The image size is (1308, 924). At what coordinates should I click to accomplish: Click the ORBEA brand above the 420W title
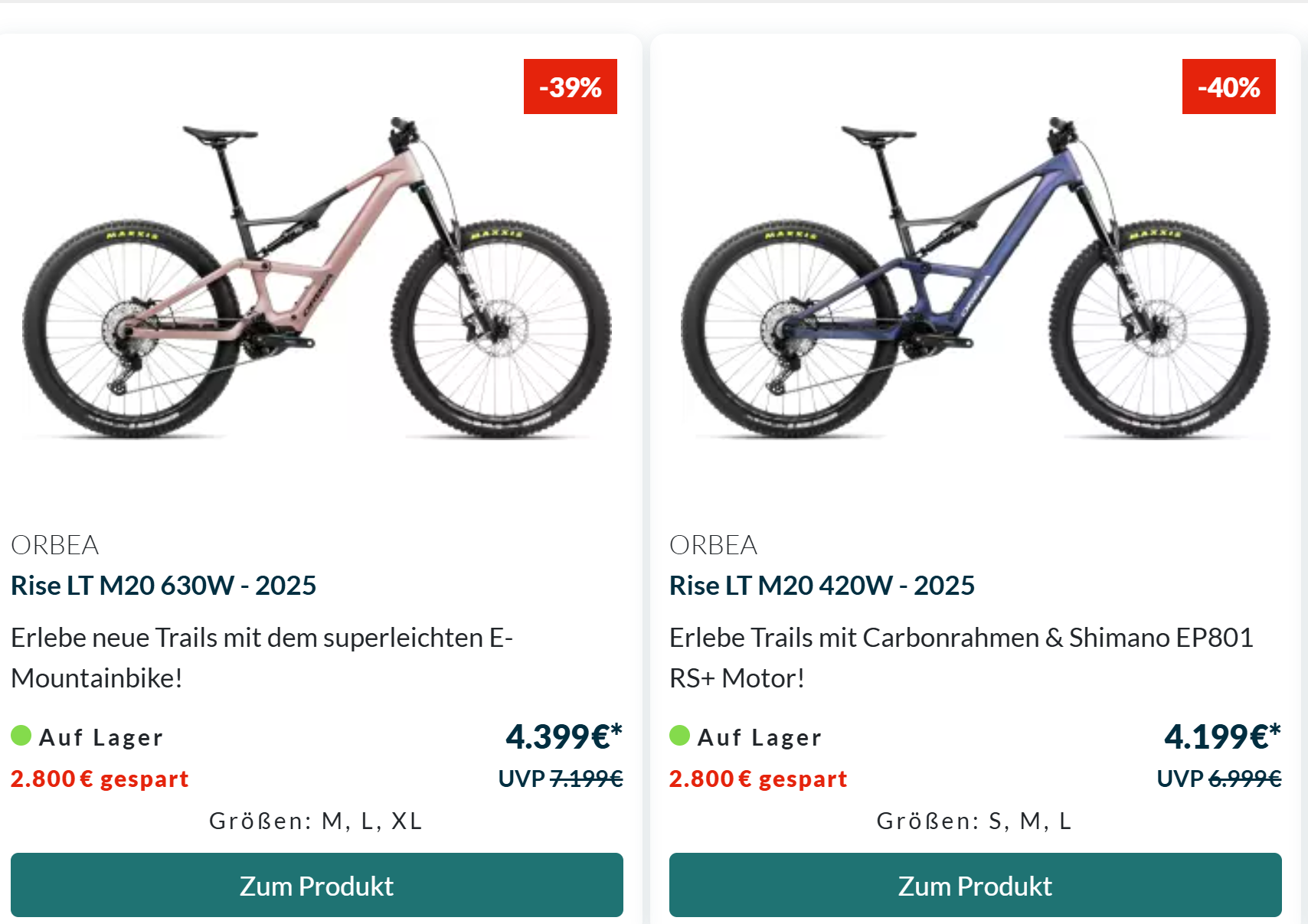pos(714,545)
